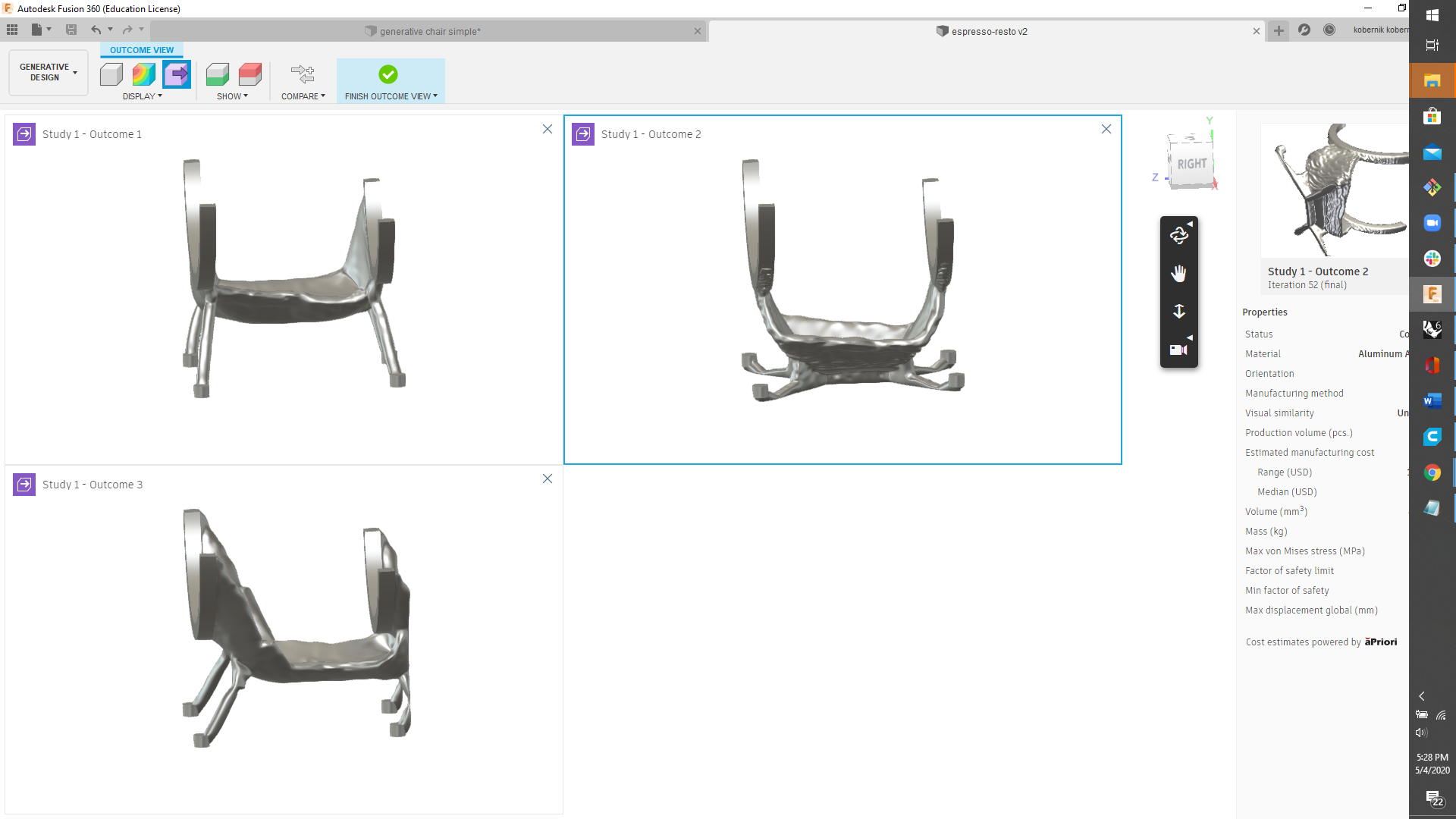The width and height of the screenshot is (1456, 819).
Task: Expand the Display dropdown
Action: coord(143,96)
